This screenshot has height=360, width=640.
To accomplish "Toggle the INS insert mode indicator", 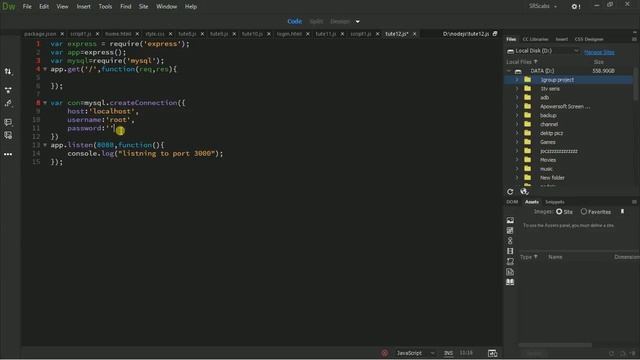I will tap(448, 353).
